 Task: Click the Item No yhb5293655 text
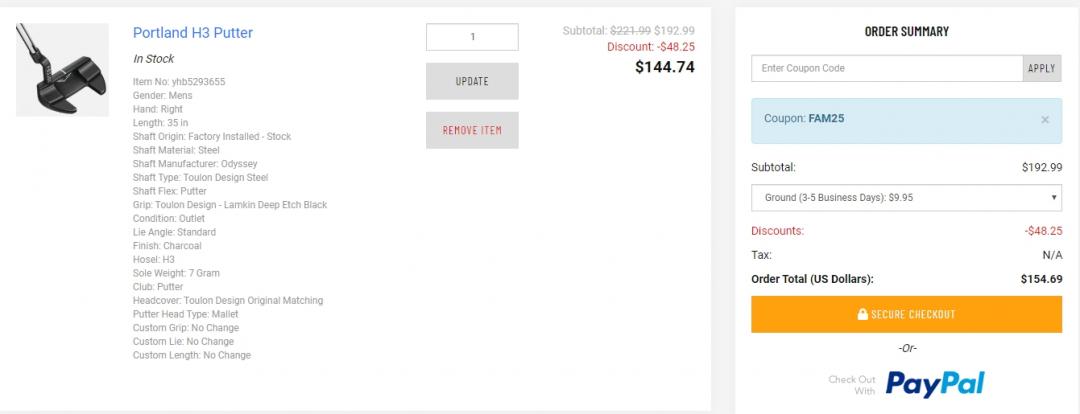coord(179,82)
